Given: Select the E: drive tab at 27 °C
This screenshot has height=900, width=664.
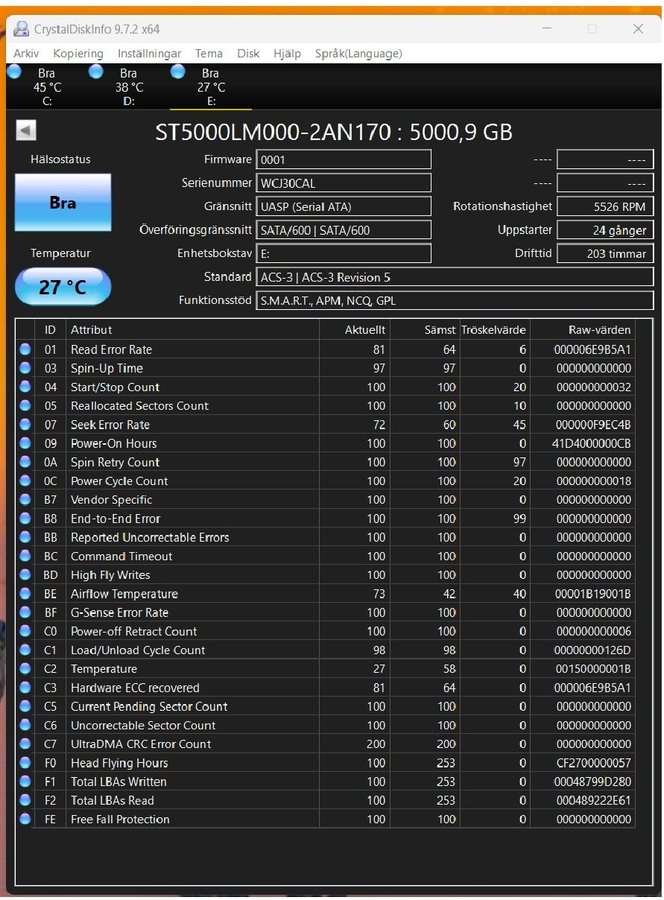Looking at the screenshot, I should pyautogui.click(x=211, y=87).
